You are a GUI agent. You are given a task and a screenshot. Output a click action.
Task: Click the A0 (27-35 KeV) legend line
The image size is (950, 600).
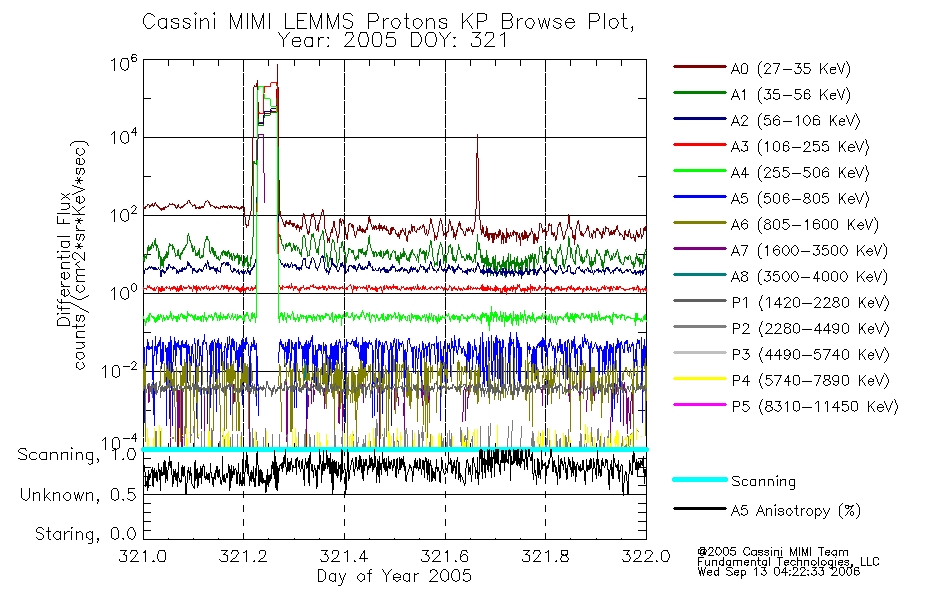pos(700,67)
